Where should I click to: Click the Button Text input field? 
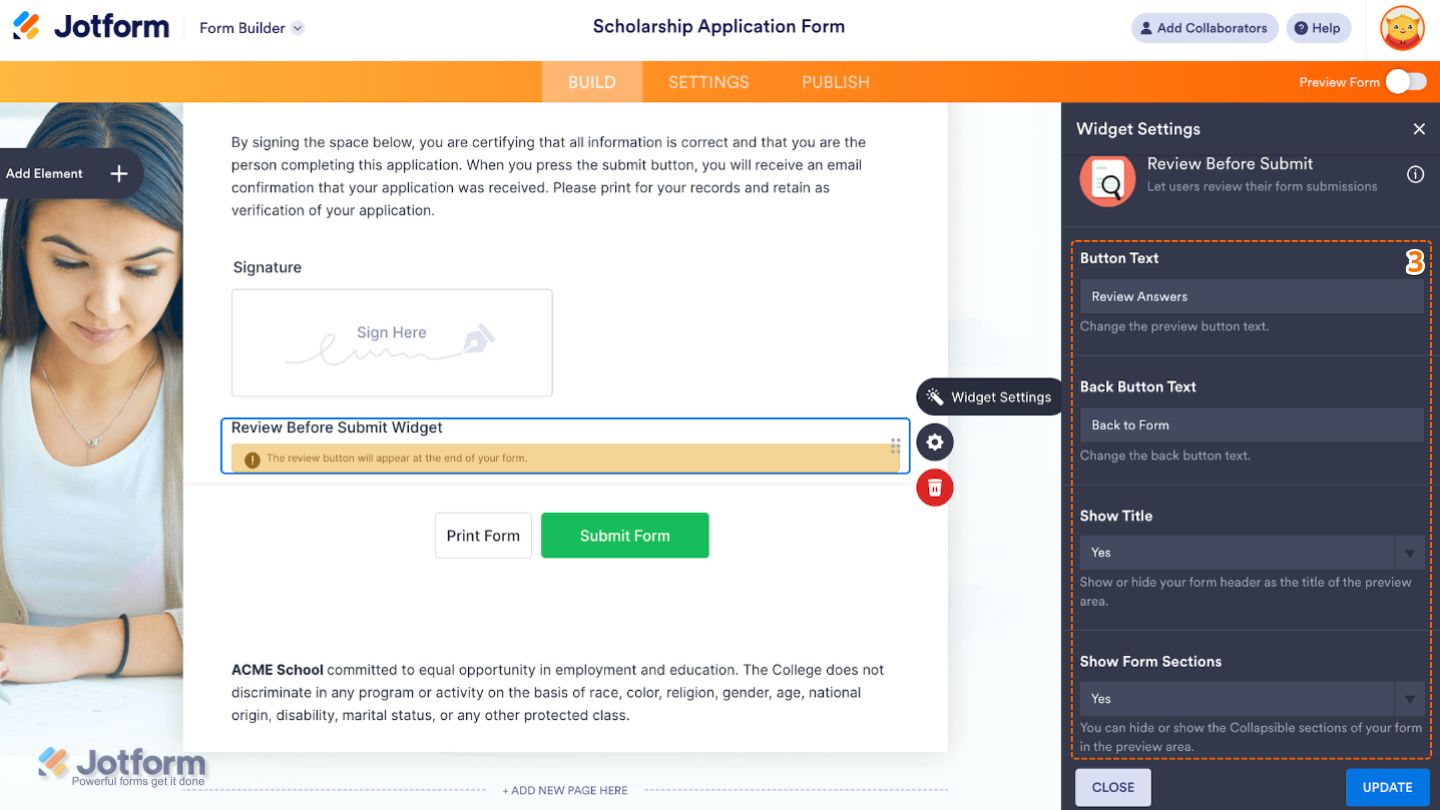1250,297
